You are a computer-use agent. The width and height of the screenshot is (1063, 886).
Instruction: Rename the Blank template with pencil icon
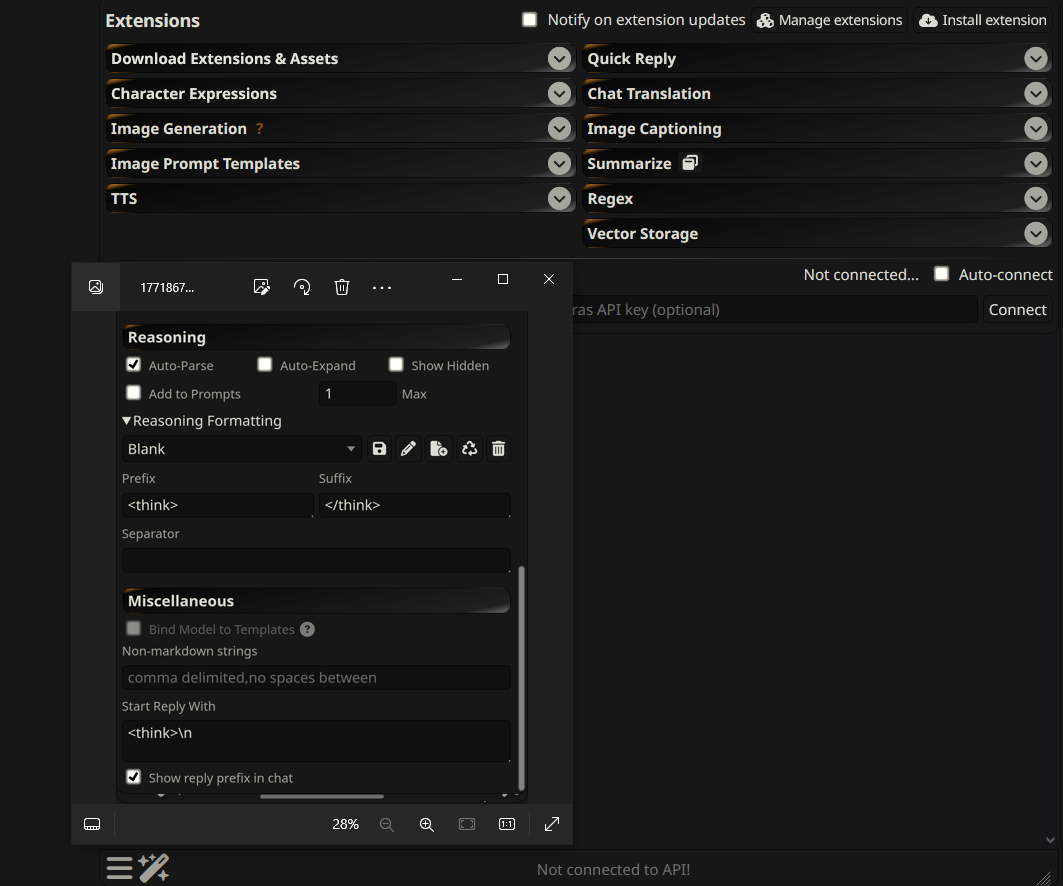pos(408,449)
